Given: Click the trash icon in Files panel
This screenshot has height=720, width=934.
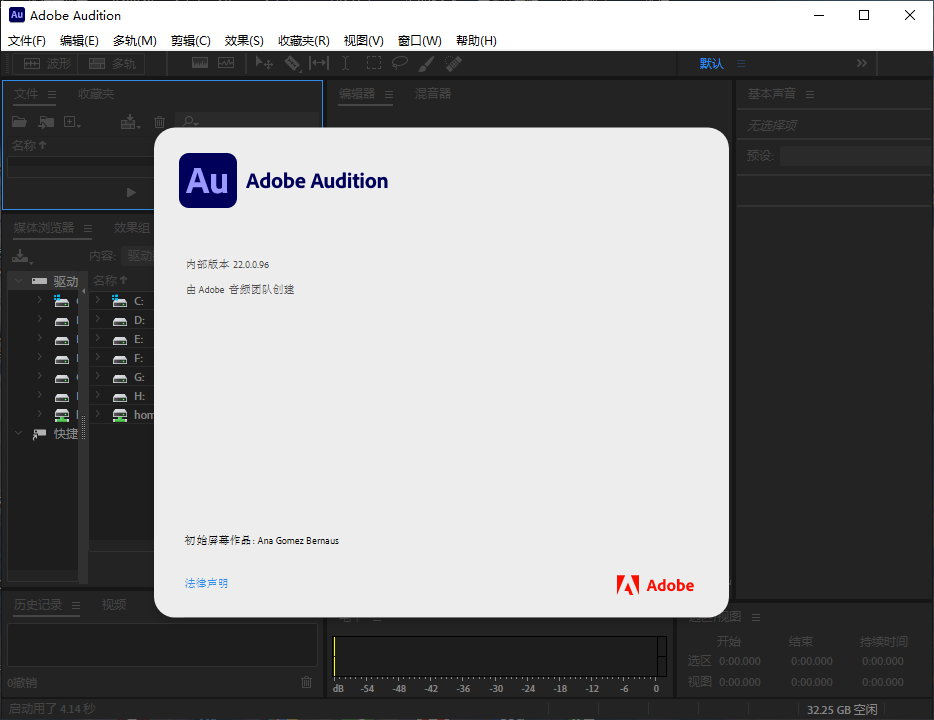Looking at the screenshot, I should [160, 122].
